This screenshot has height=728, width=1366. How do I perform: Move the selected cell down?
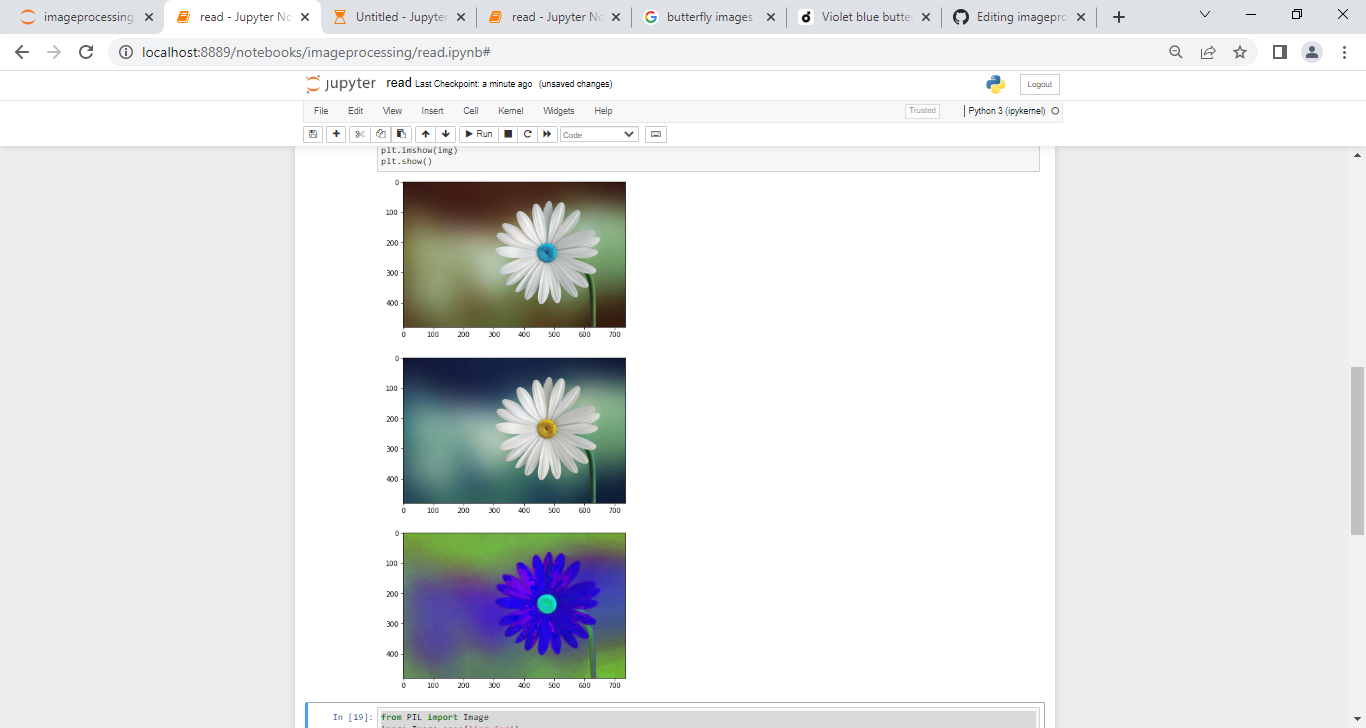pyautogui.click(x=446, y=134)
